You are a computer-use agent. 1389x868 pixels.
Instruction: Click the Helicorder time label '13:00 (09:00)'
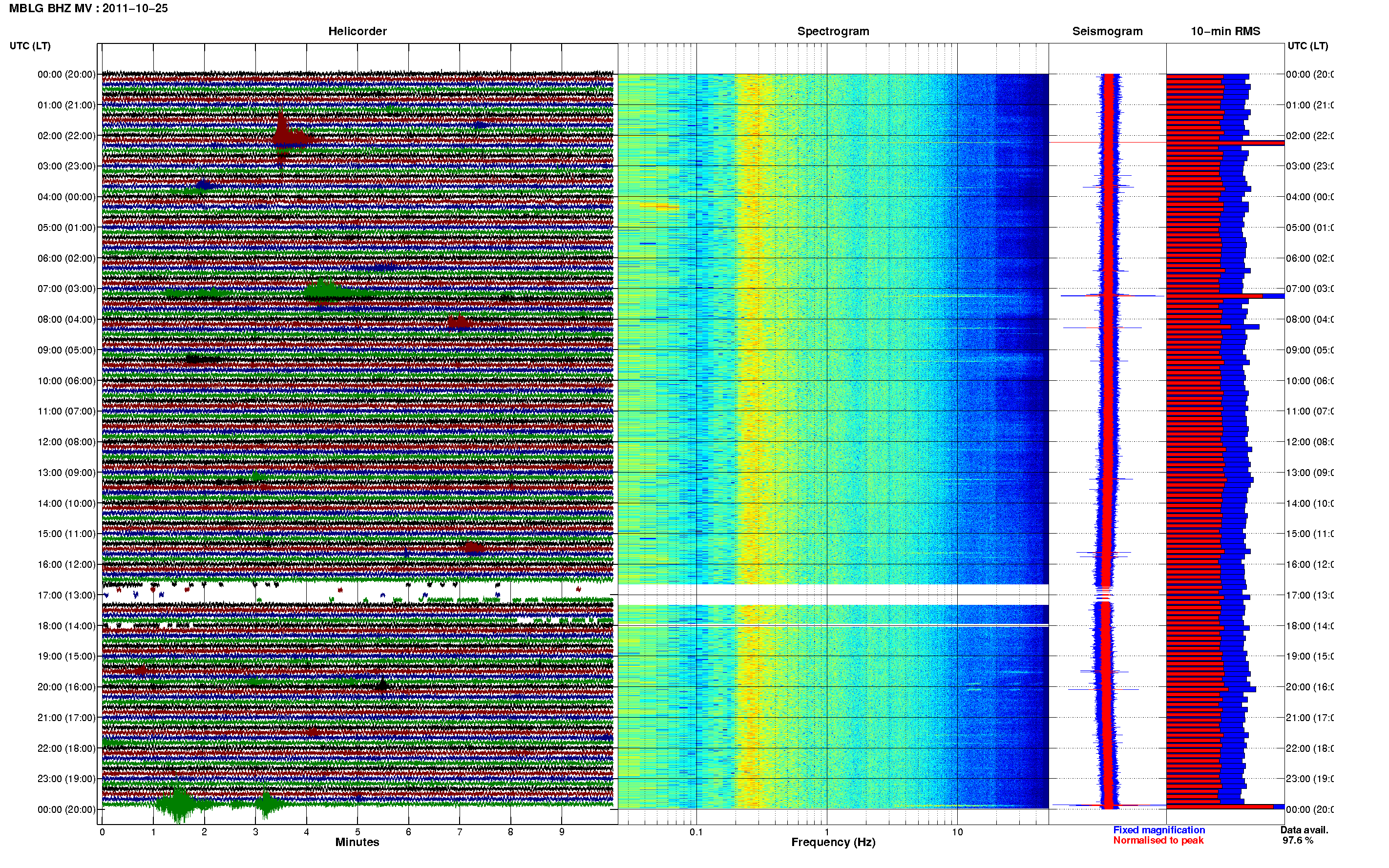coord(66,473)
